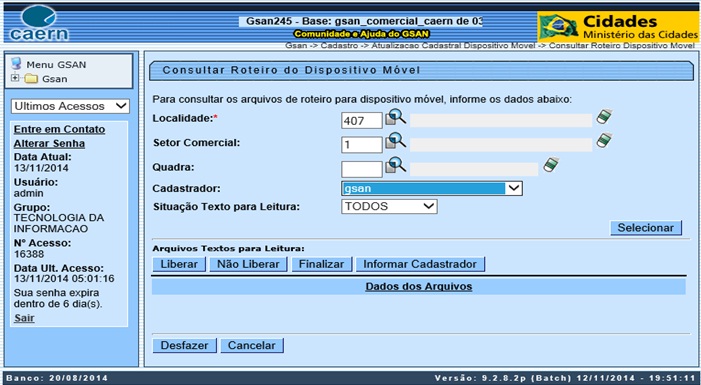Viewport: 701px width, 385px height.
Task: Click the title Consultar Roteiro do Dispositivo Móvel
Action: pyautogui.click(x=291, y=70)
